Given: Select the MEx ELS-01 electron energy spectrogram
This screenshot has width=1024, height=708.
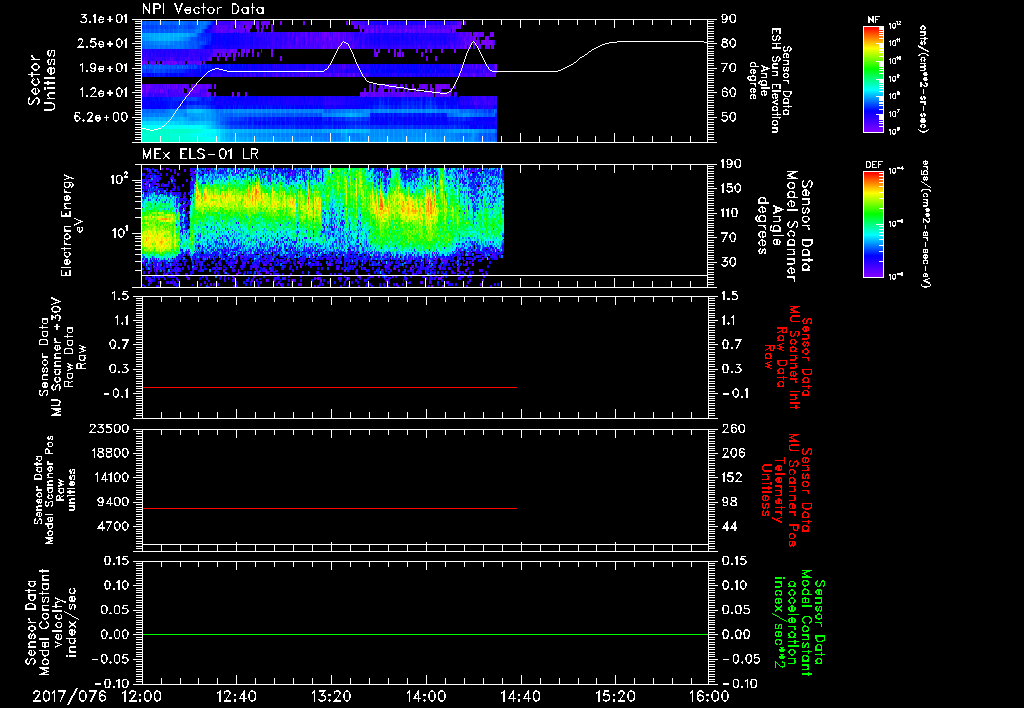Looking at the screenshot, I should coord(323,226).
